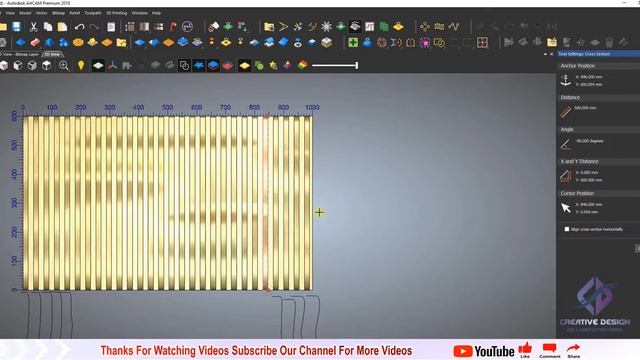Screen dimensions: 640x360
Task: Select the highlighted cross section tool icon
Action: tap(355, 27)
